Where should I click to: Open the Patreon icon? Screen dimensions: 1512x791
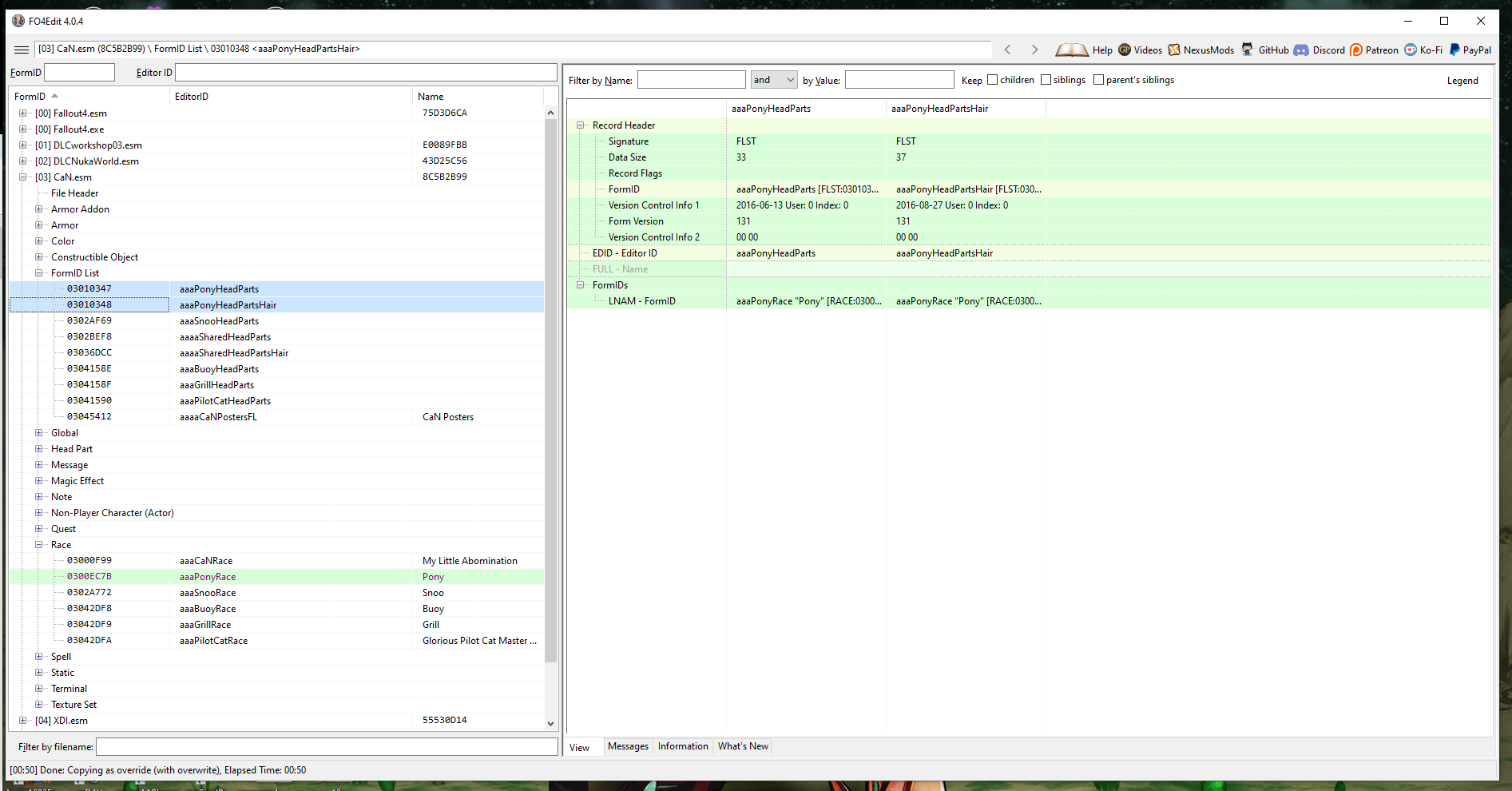point(1356,50)
